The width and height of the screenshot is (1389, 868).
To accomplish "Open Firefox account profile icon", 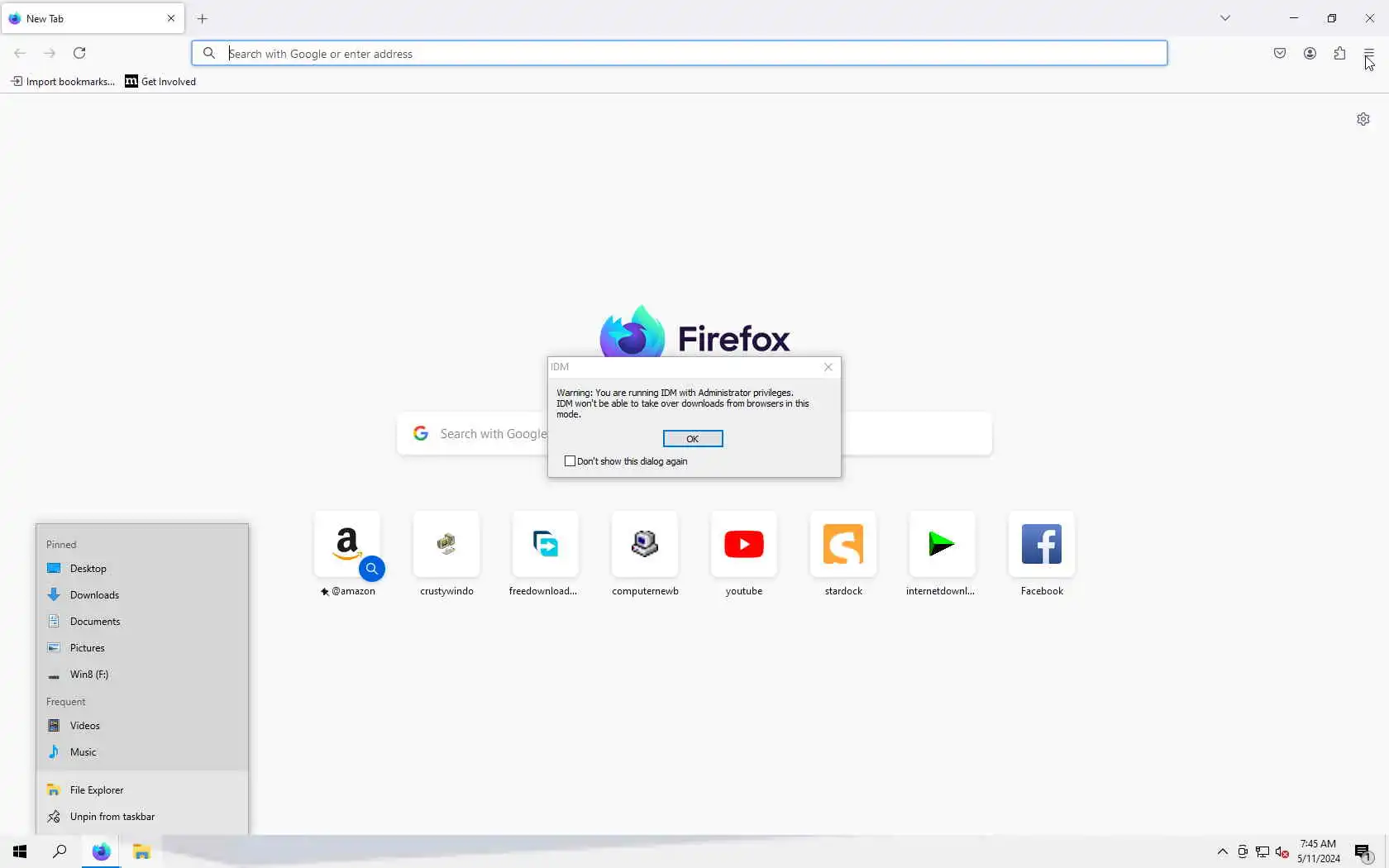I will (x=1310, y=53).
